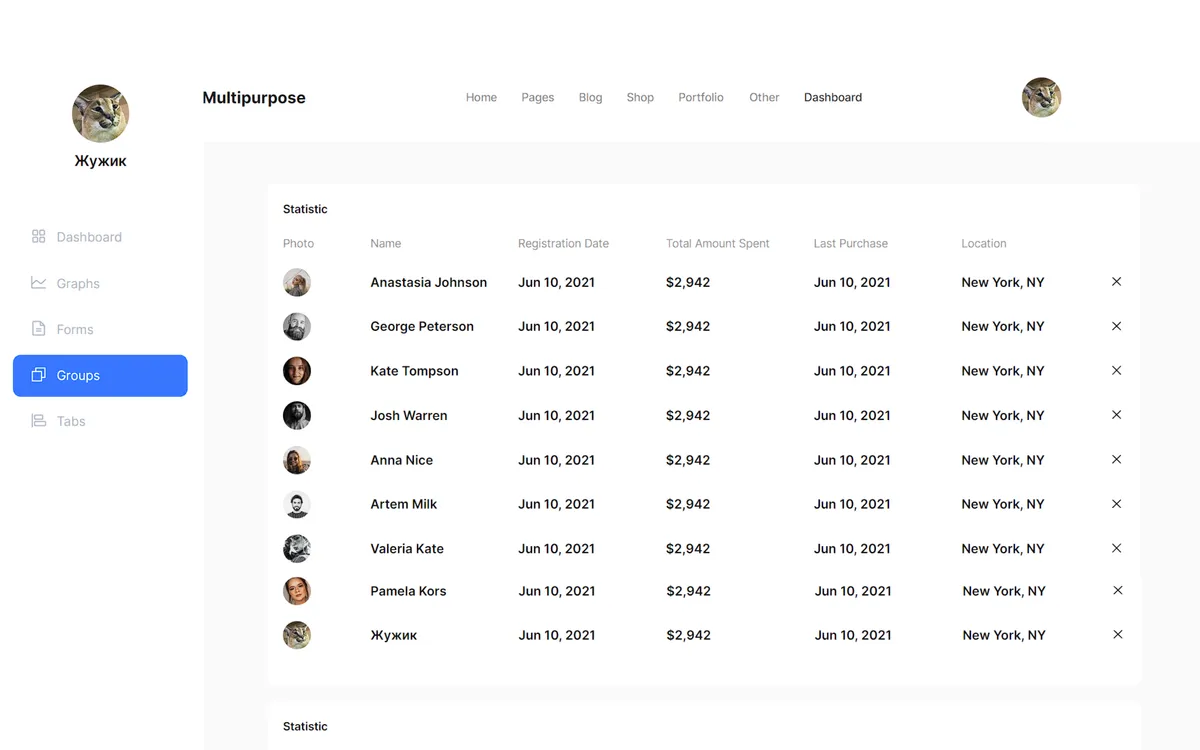
Task: Click Kate Tompson's photo thumbnail
Action: click(x=297, y=371)
